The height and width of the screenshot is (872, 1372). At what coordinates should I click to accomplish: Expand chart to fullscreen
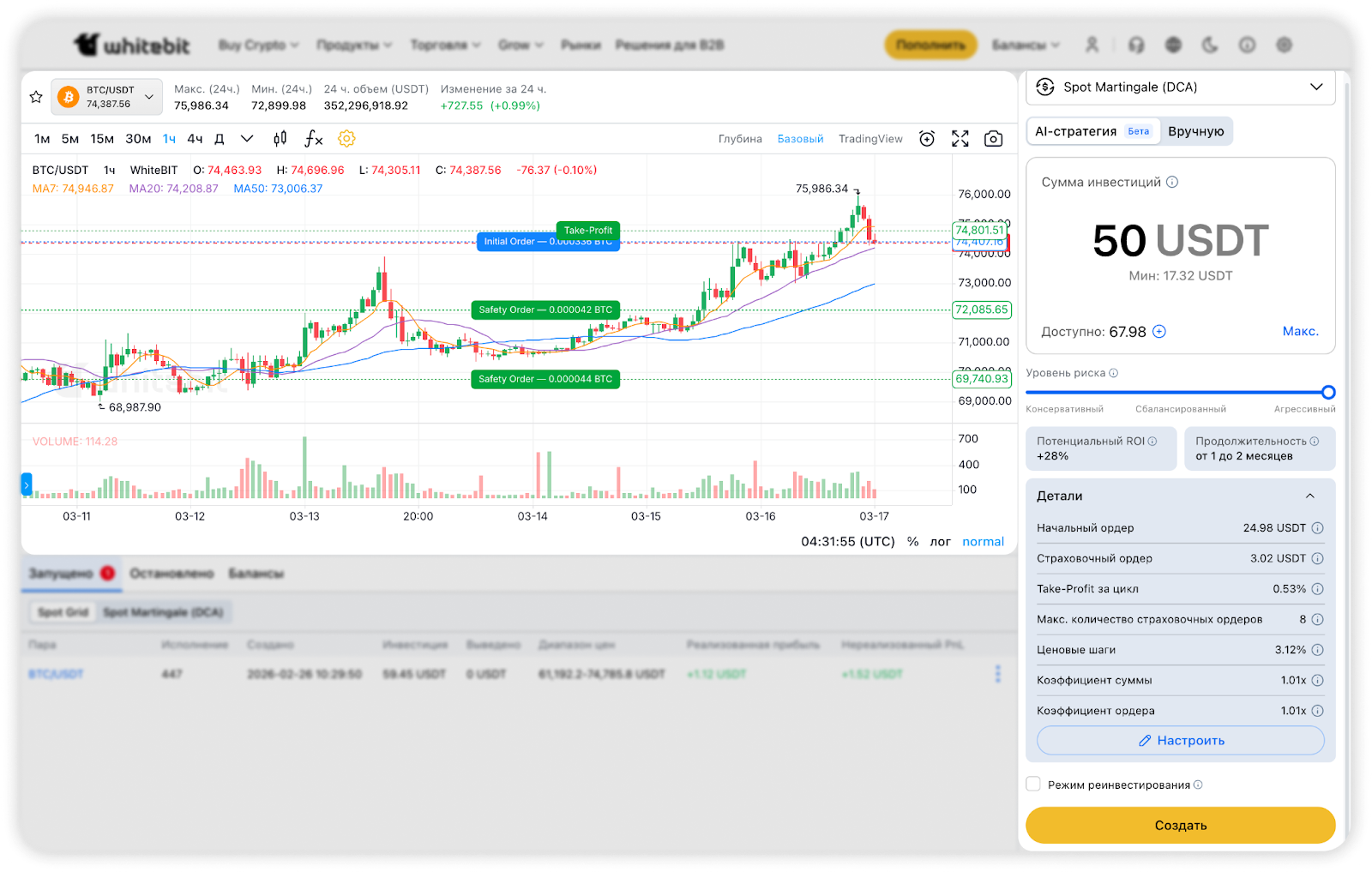click(x=960, y=139)
